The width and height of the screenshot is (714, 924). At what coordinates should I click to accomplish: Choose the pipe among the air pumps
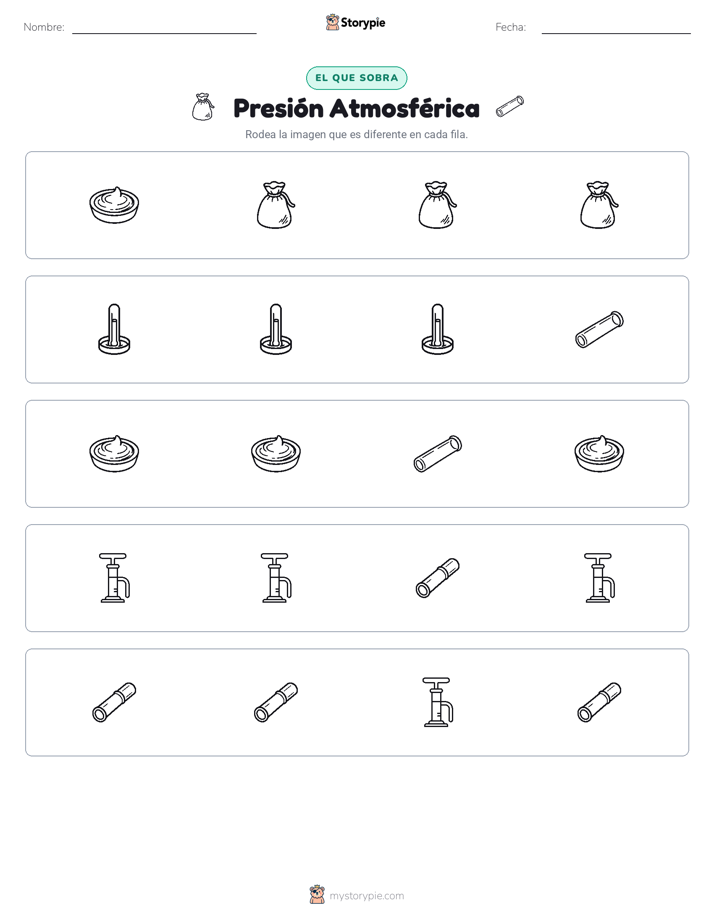coord(438,578)
